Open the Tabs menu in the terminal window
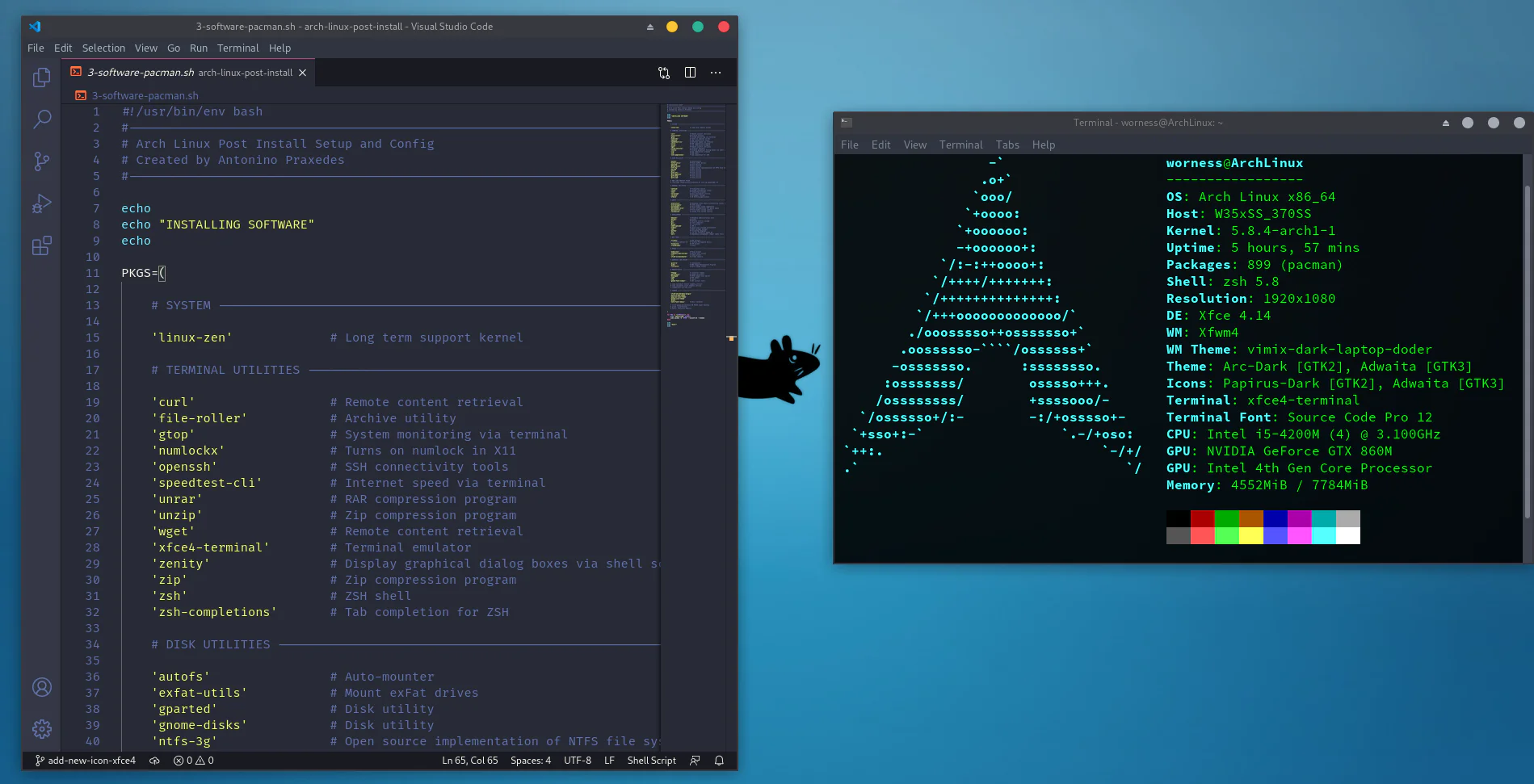1534x784 pixels. pyautogui.click(x=1007, y=145)
